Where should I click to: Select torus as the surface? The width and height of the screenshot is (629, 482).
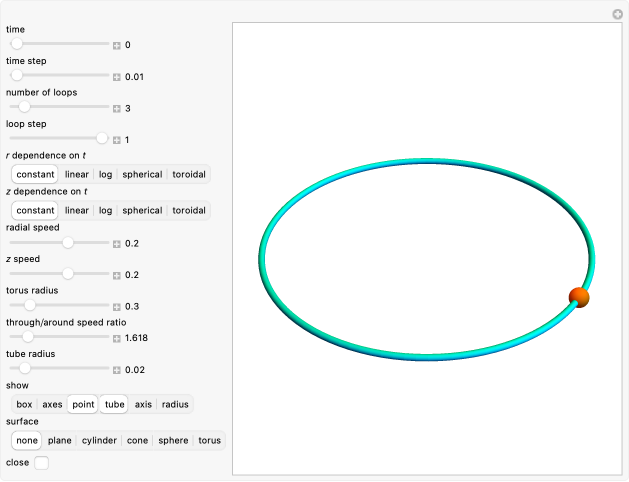click(209, 440)
